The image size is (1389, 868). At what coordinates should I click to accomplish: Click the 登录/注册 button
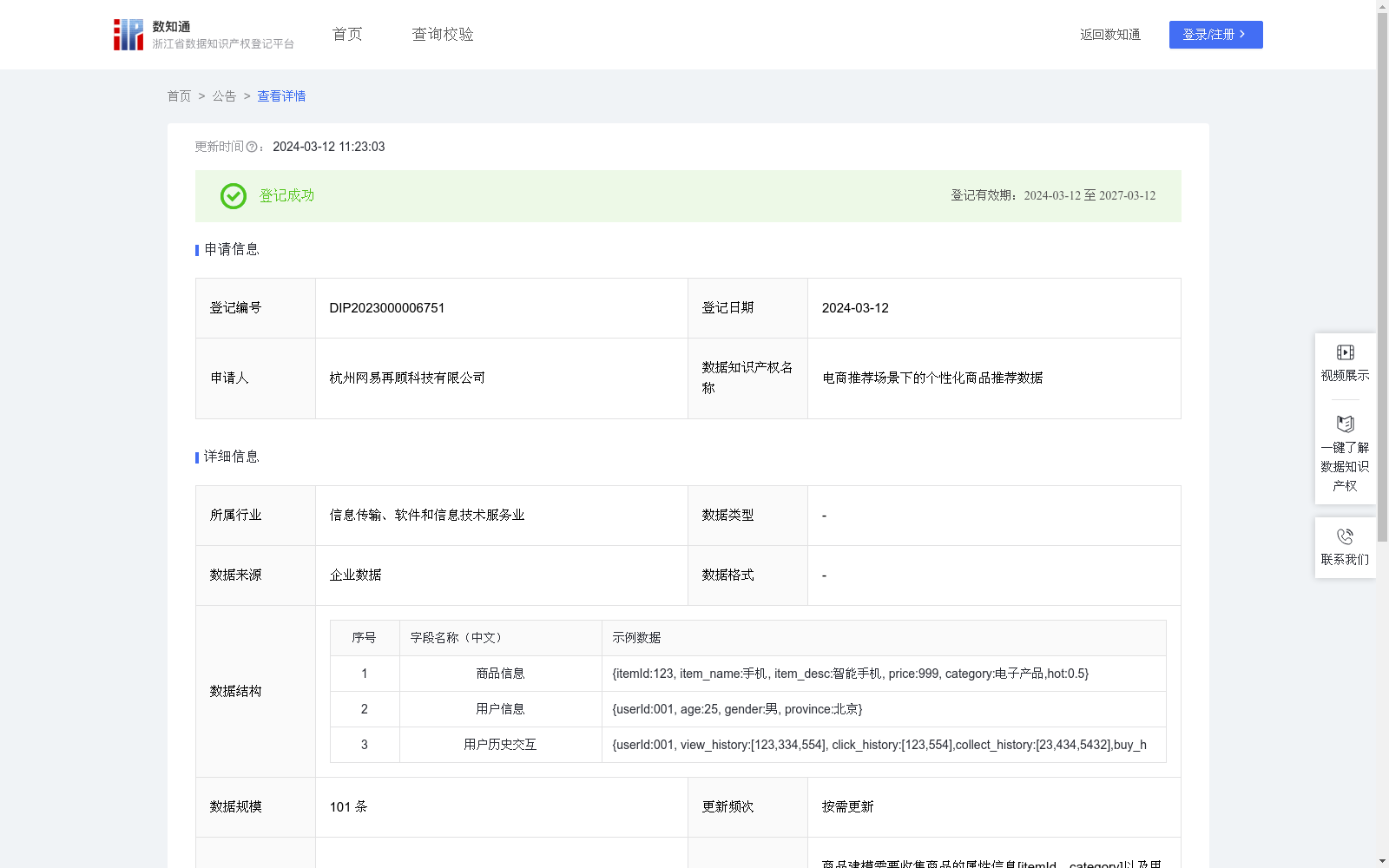pyautogui.click(x=1215, y=35)
